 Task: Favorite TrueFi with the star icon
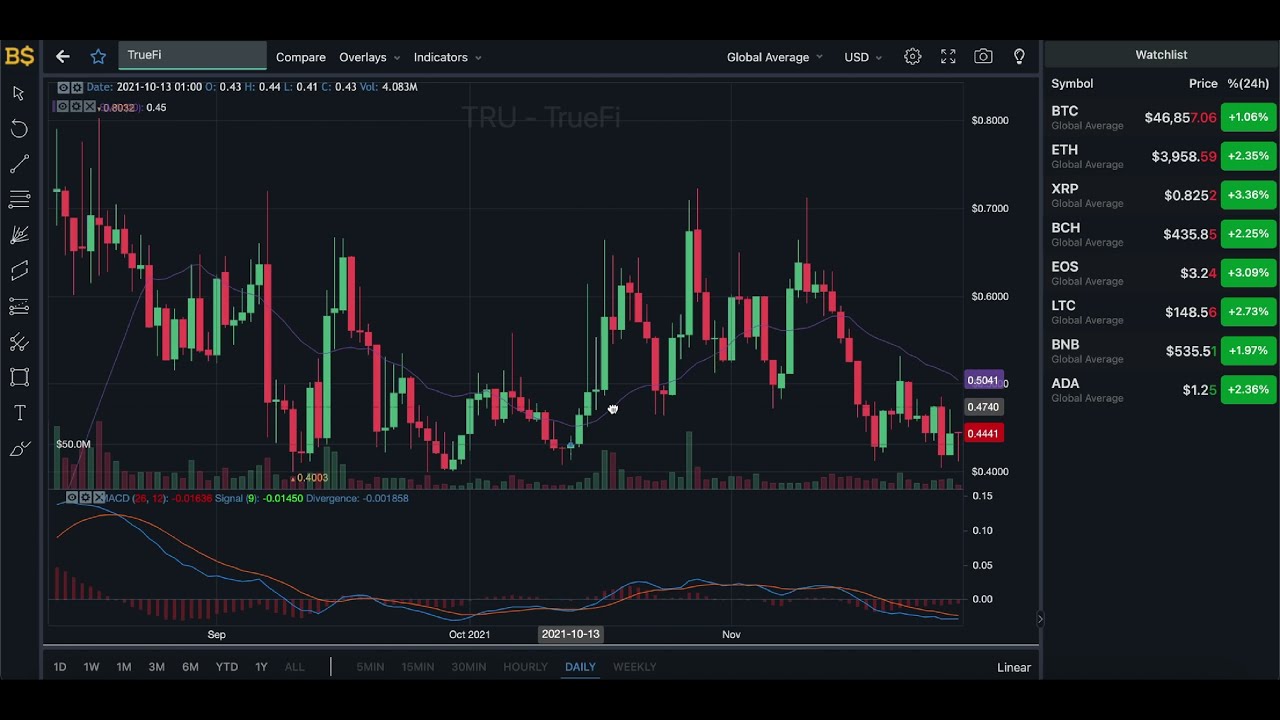pos(98,57)
